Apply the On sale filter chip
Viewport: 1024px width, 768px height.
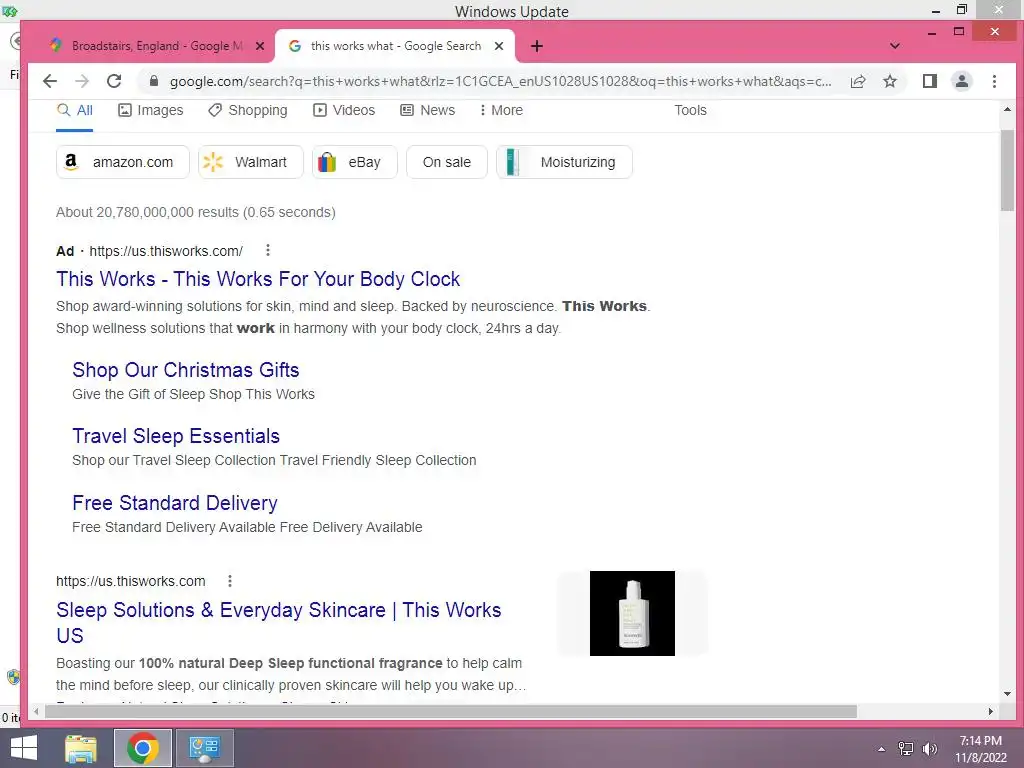(447, 162)
